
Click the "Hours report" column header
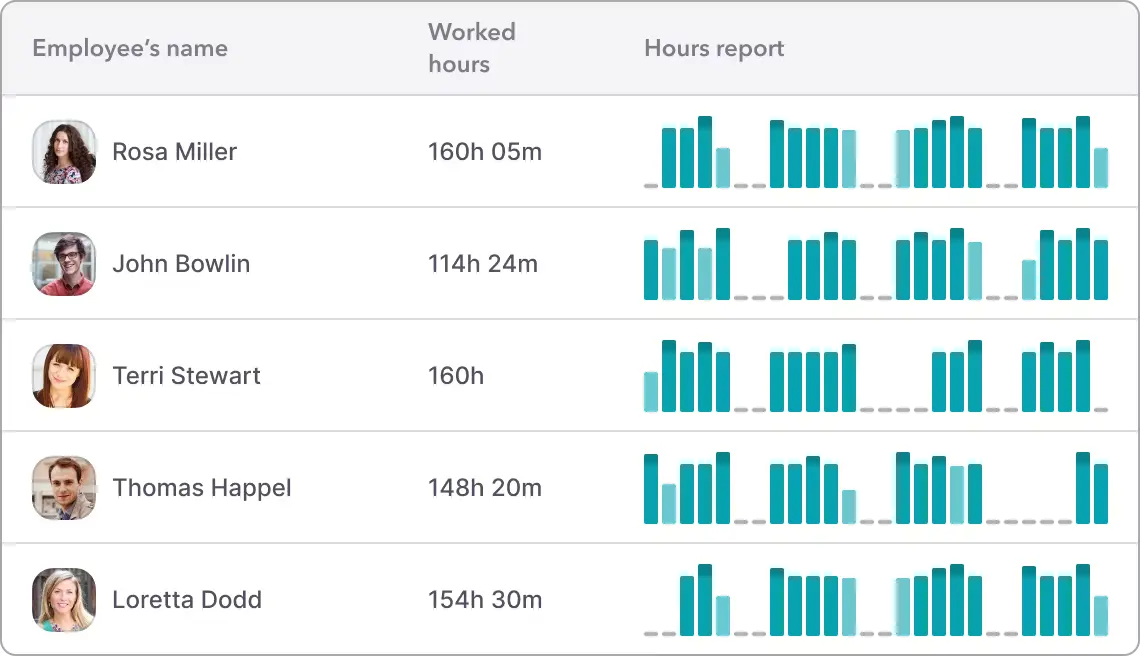[714, 47]
